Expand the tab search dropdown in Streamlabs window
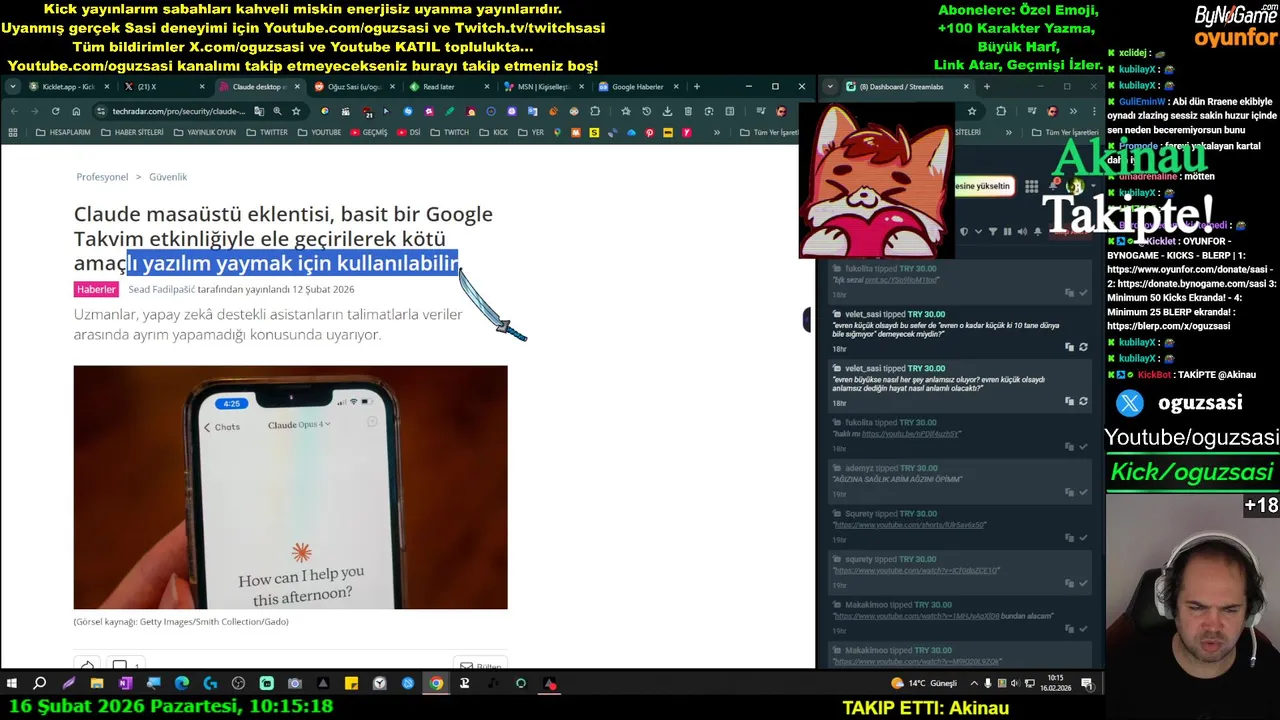 tap(830, 87)
